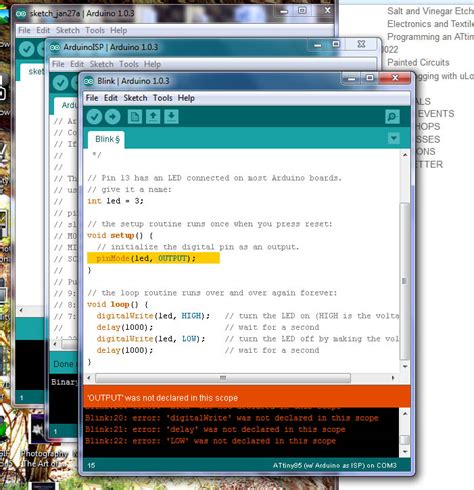The image size is (474, 490).
Task: Select the Blink§ sketch tab
Action: pyautogui.click(x=107, y=139)
